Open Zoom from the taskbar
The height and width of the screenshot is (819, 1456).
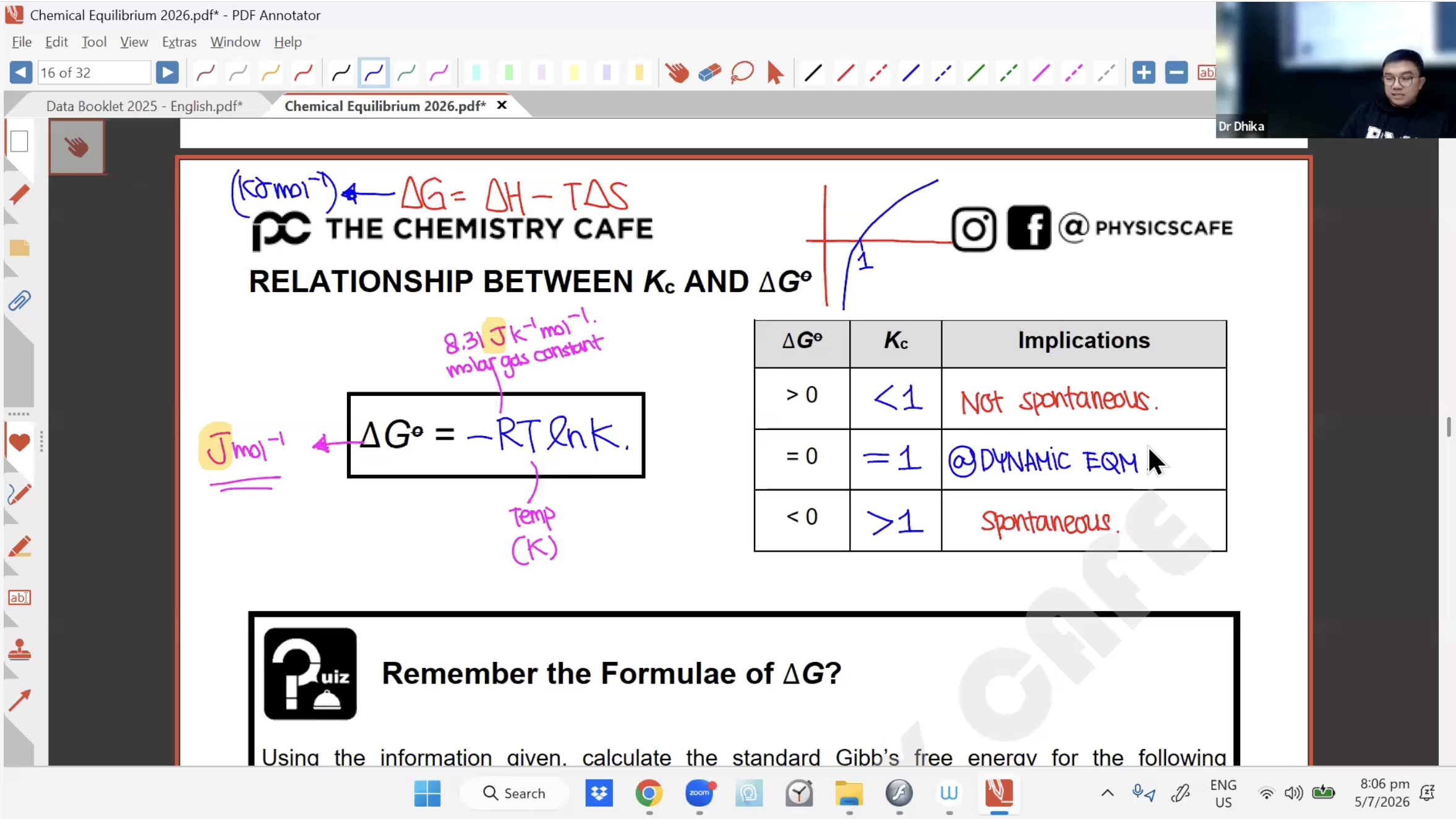click(700, 793)
